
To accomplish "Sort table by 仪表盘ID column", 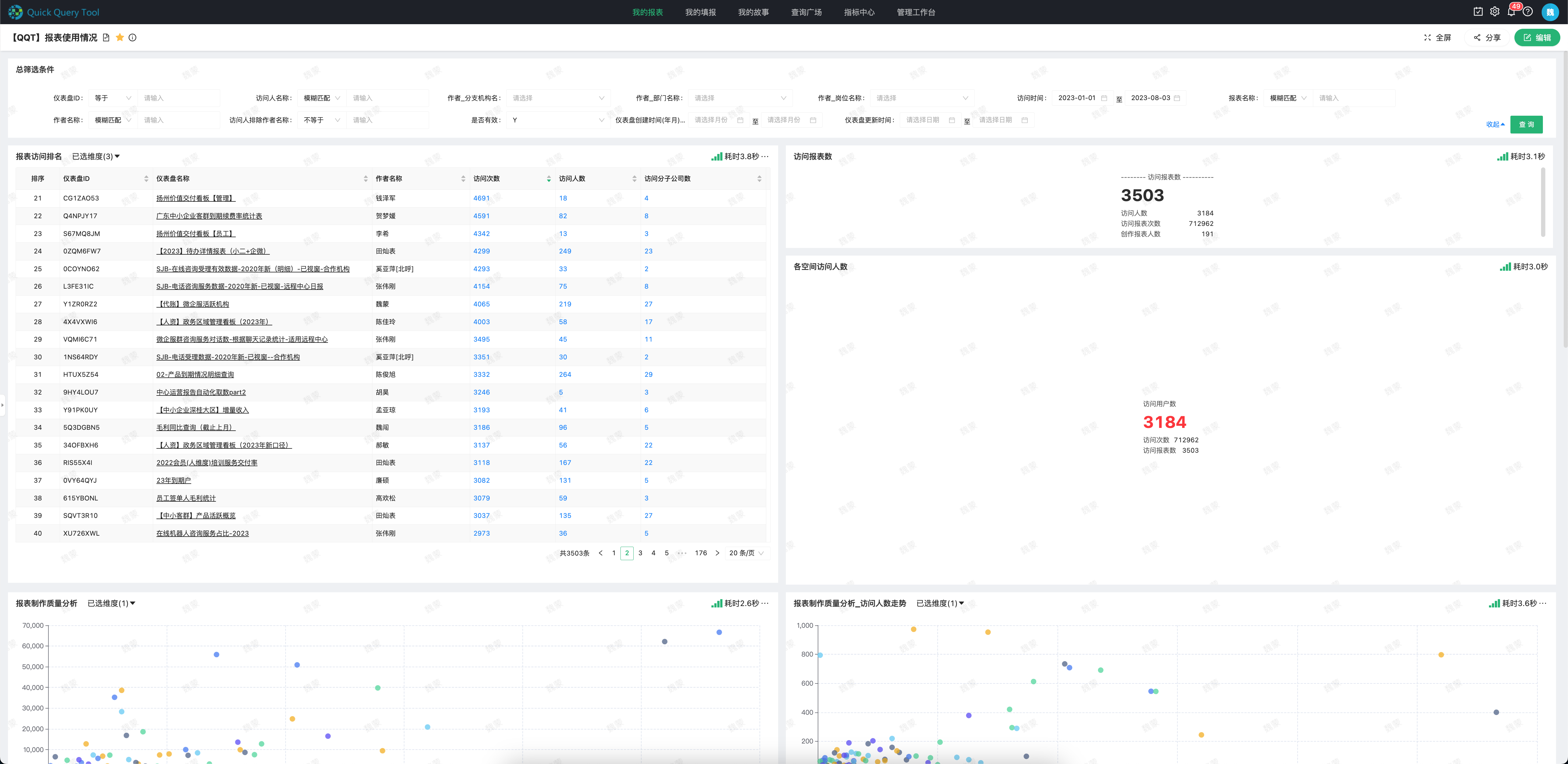I will pyautogui.click(x=146, y=179).
